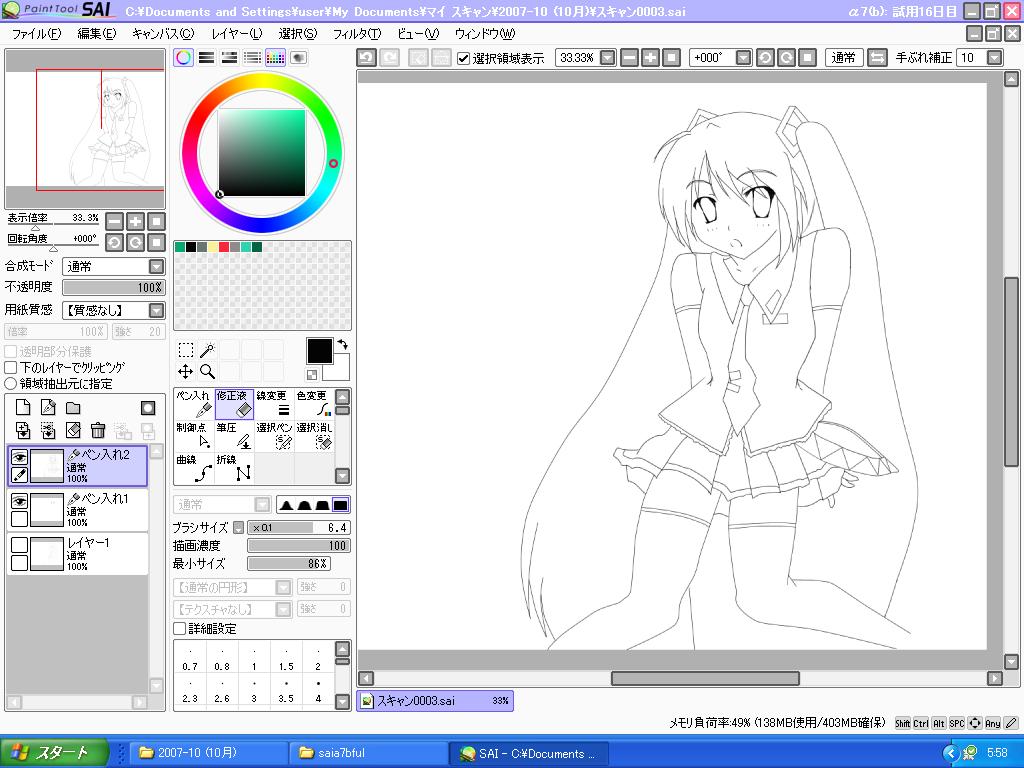This screenshot has height=768, width=1024.
Task: Hide the ペン入れ2 layer eye
Action: pyautogui.click(x=20, y=457)
